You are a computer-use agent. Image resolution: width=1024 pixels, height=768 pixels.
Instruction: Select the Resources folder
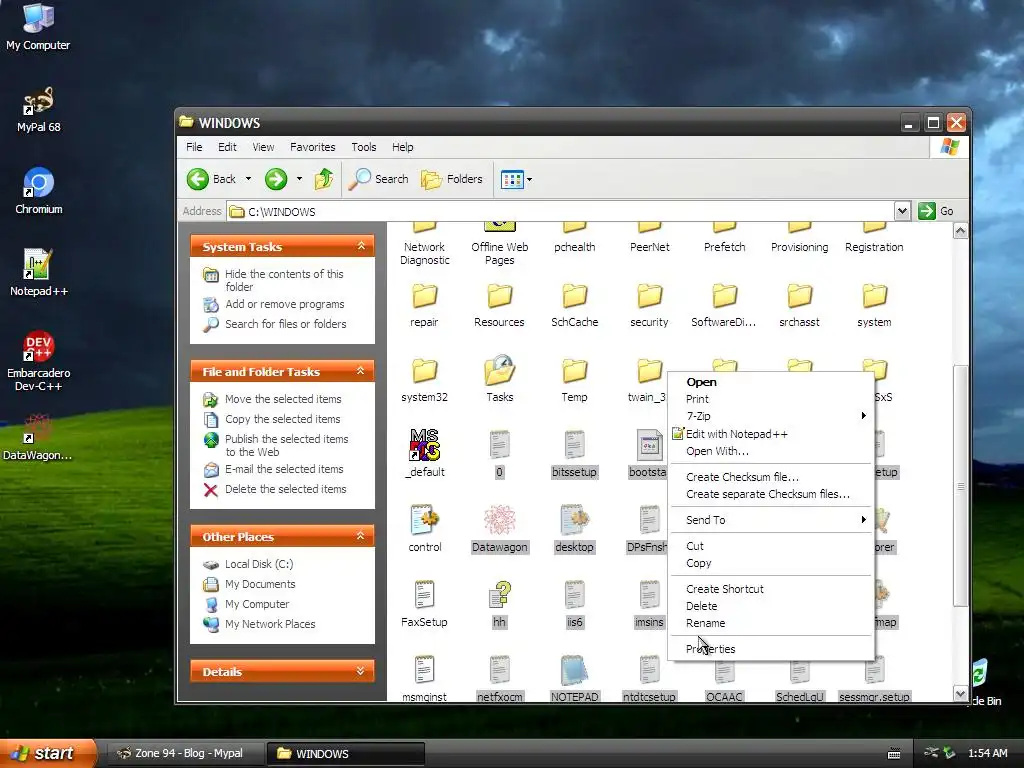click(500, 305)
